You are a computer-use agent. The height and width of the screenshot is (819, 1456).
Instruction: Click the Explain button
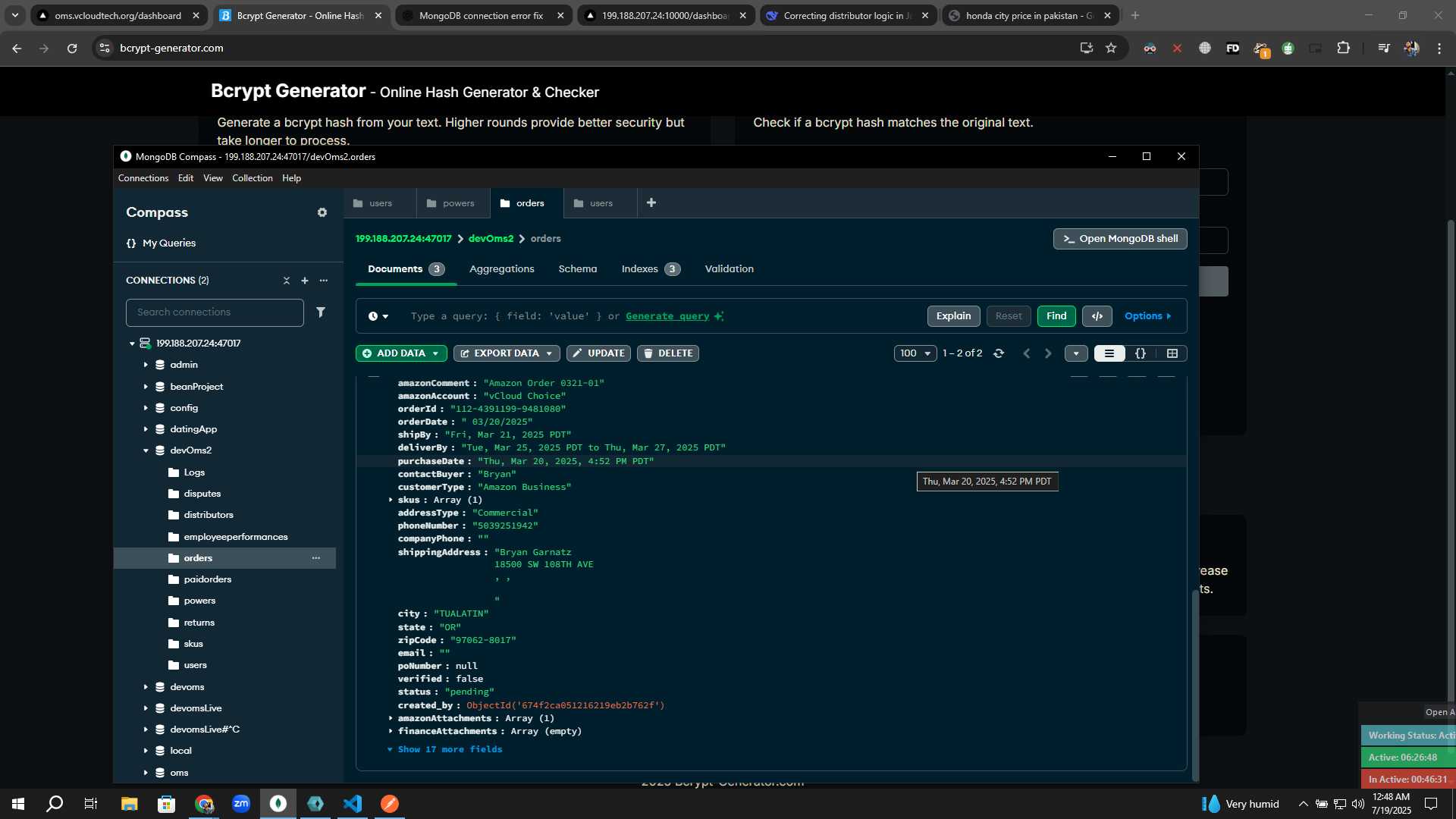click(x=954, y=316)
